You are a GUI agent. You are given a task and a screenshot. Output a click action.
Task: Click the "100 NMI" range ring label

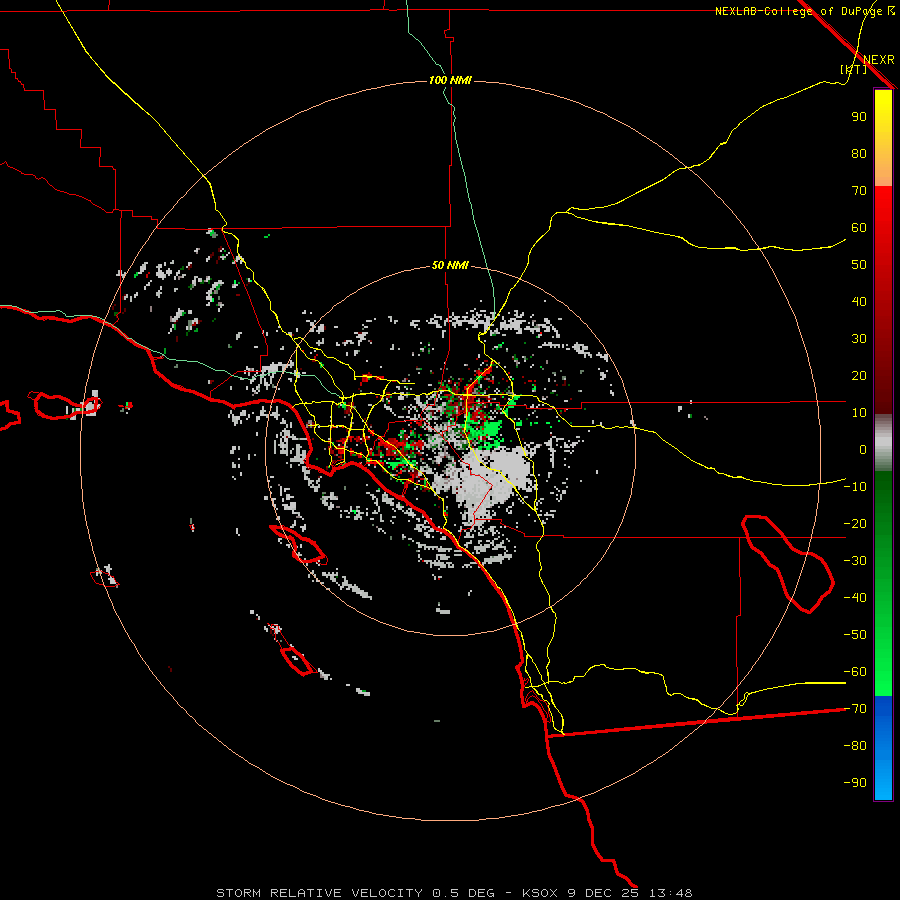click(x=450, y=80)
